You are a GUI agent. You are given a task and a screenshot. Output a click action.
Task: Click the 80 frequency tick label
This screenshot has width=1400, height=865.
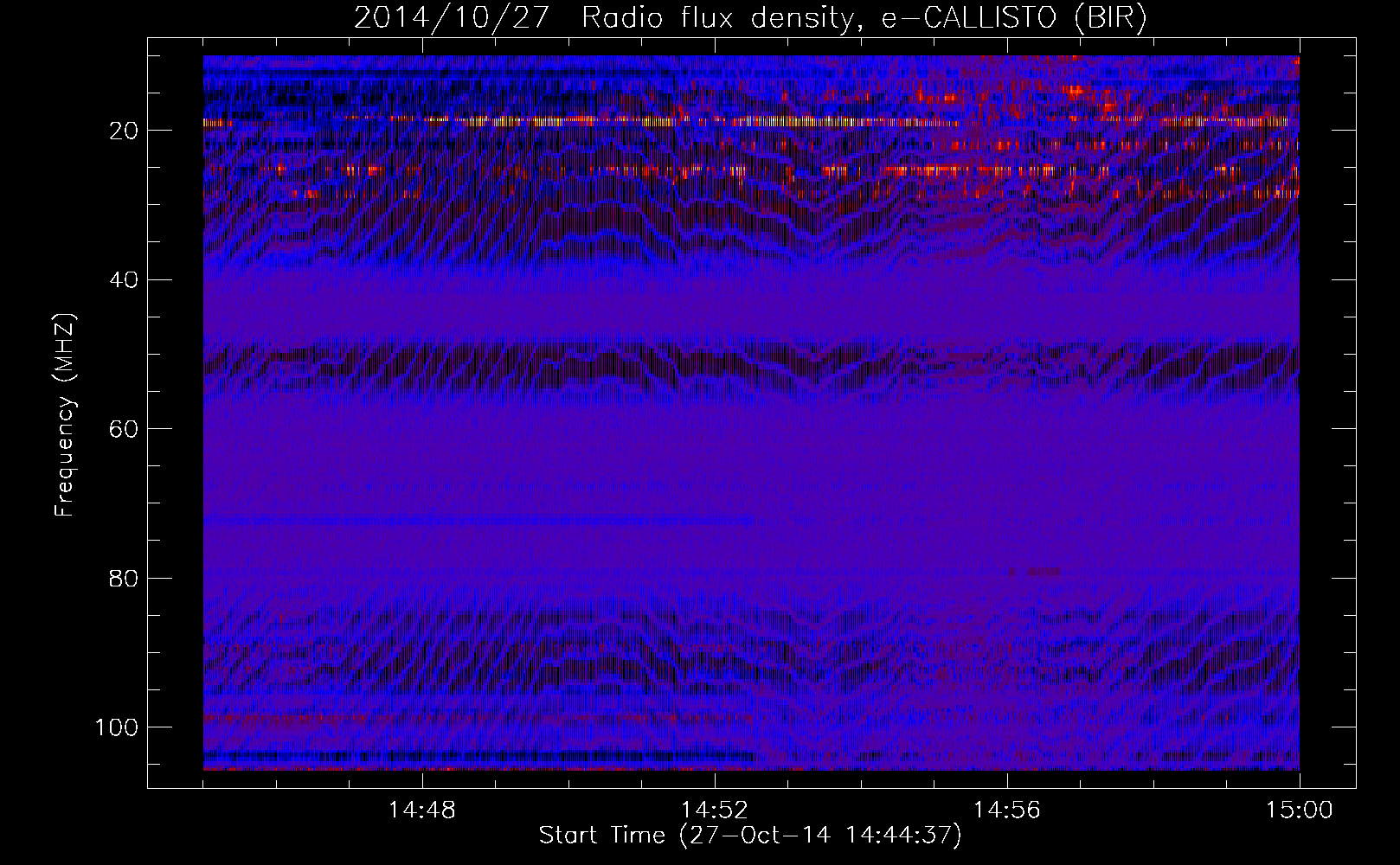125,579
